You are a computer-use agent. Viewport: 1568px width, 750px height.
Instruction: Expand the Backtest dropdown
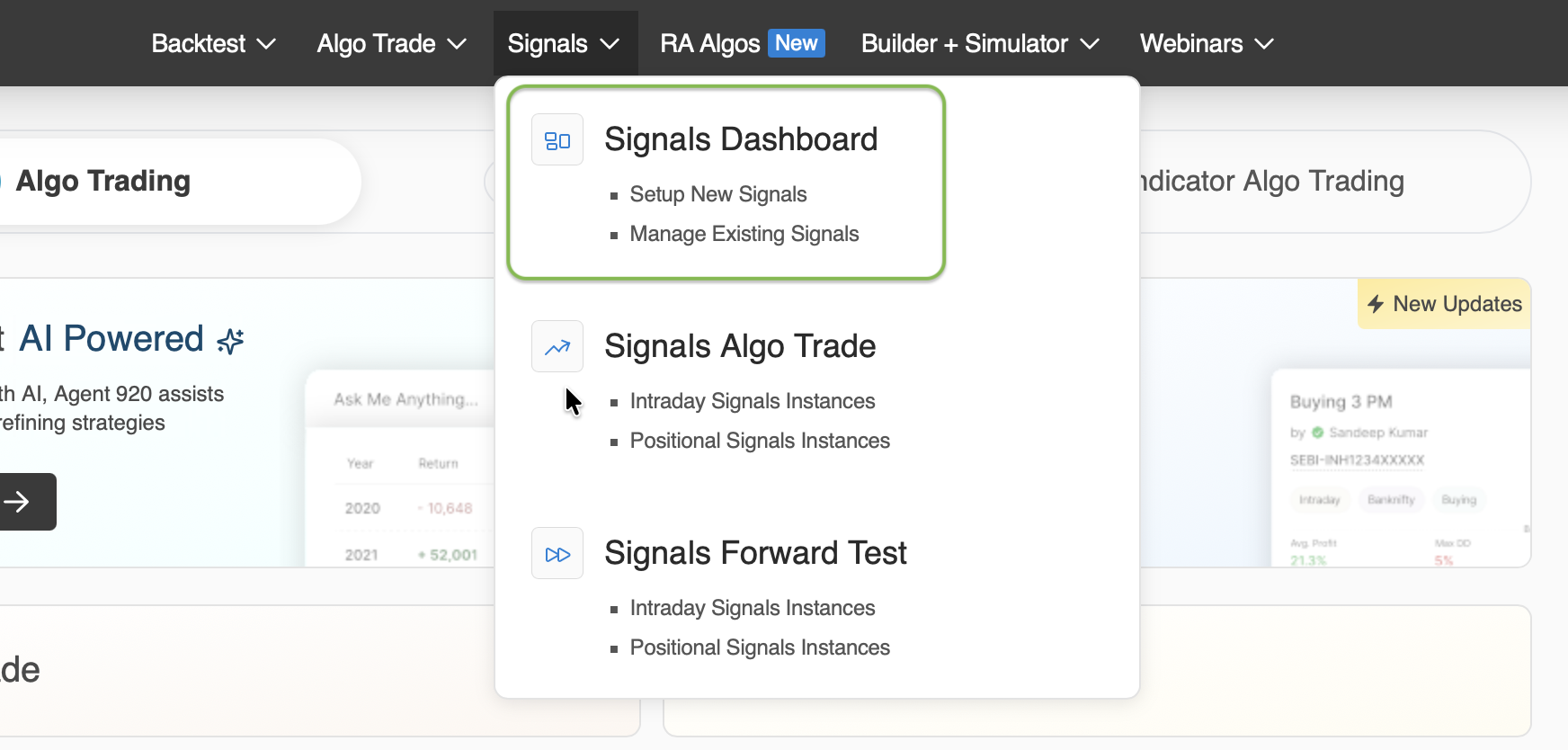click(x=212, y=42)
